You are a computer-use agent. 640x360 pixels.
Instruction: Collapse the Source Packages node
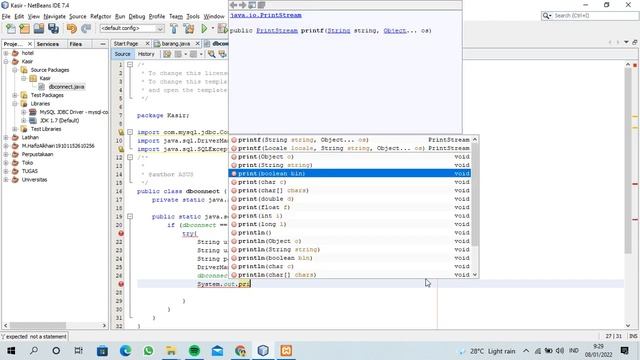pos(15,70)
